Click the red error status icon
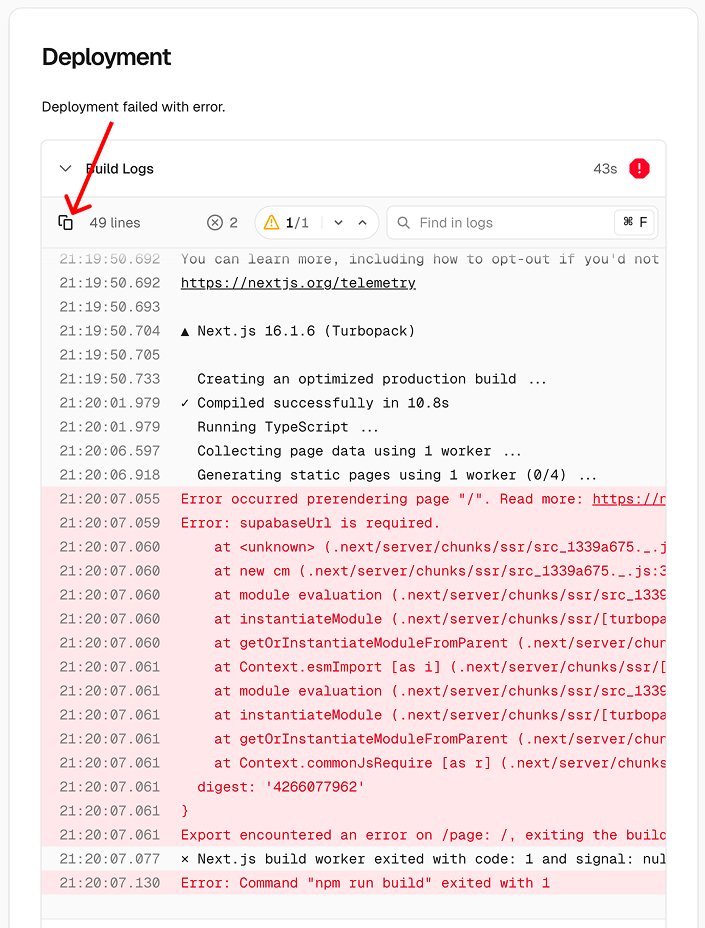The width and height of the screenshot is (705, 928). [639, 169]
